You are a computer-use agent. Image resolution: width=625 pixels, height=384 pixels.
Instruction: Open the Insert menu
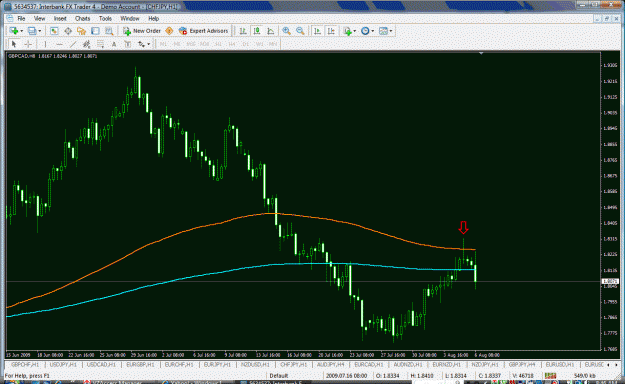coord(60,18)
